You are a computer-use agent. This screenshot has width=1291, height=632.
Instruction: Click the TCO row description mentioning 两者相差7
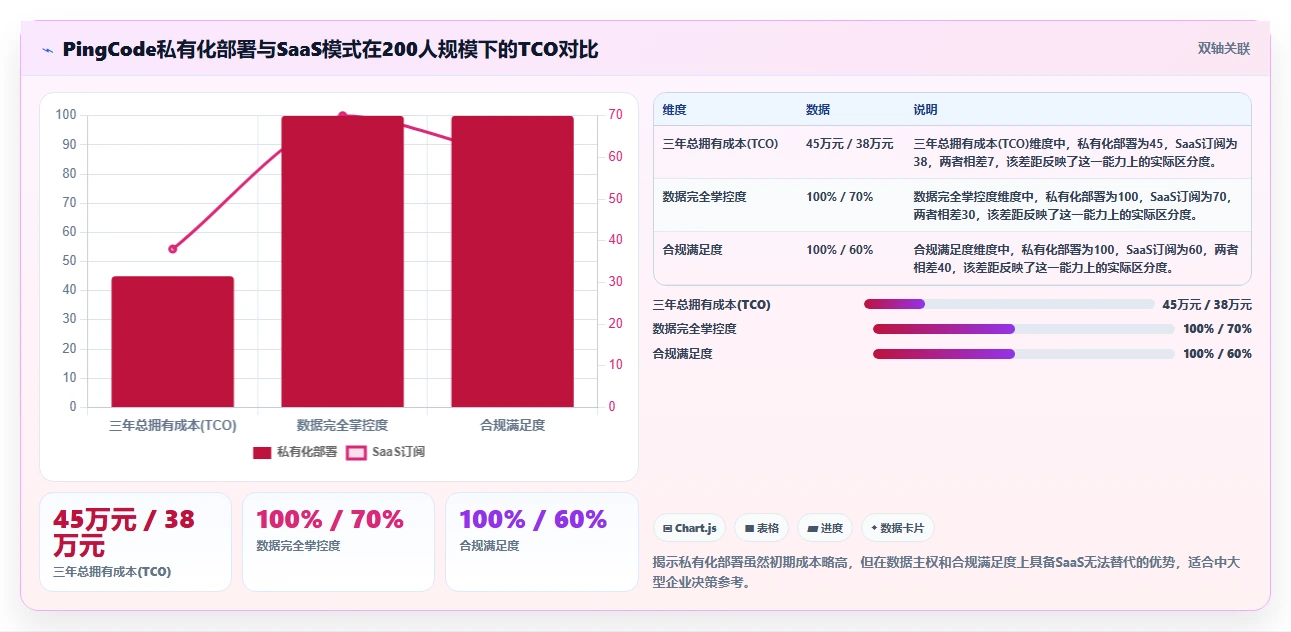pos(1076,153)
